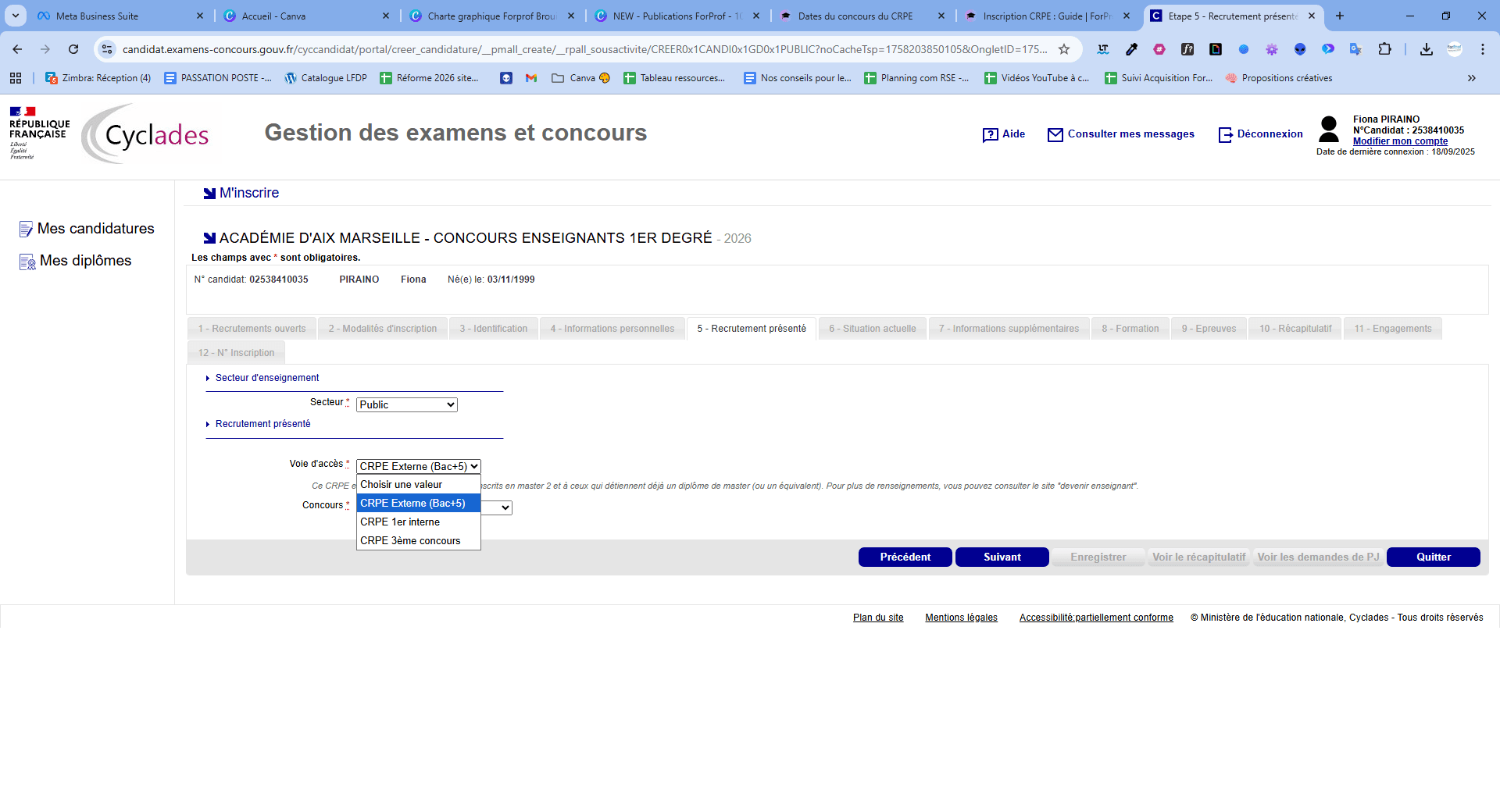
Task: Collapse the "Recrutement présenté" section
Action: point(207,424)
